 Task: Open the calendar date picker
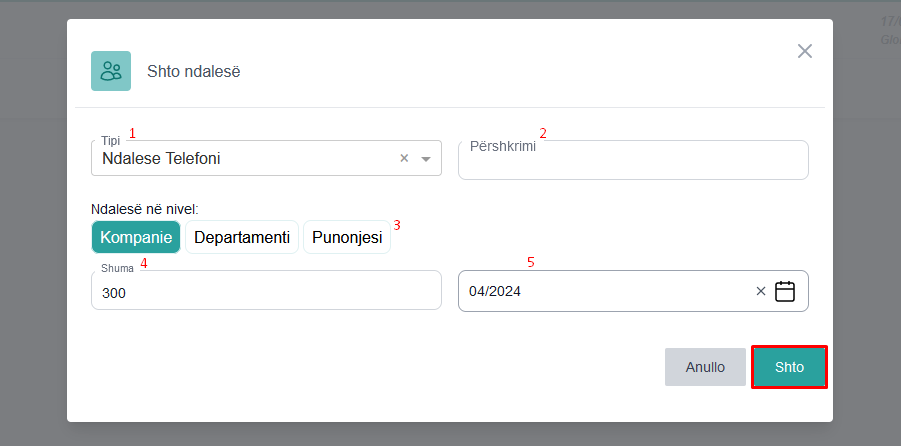pyautogui.click(x=785, y=291)
